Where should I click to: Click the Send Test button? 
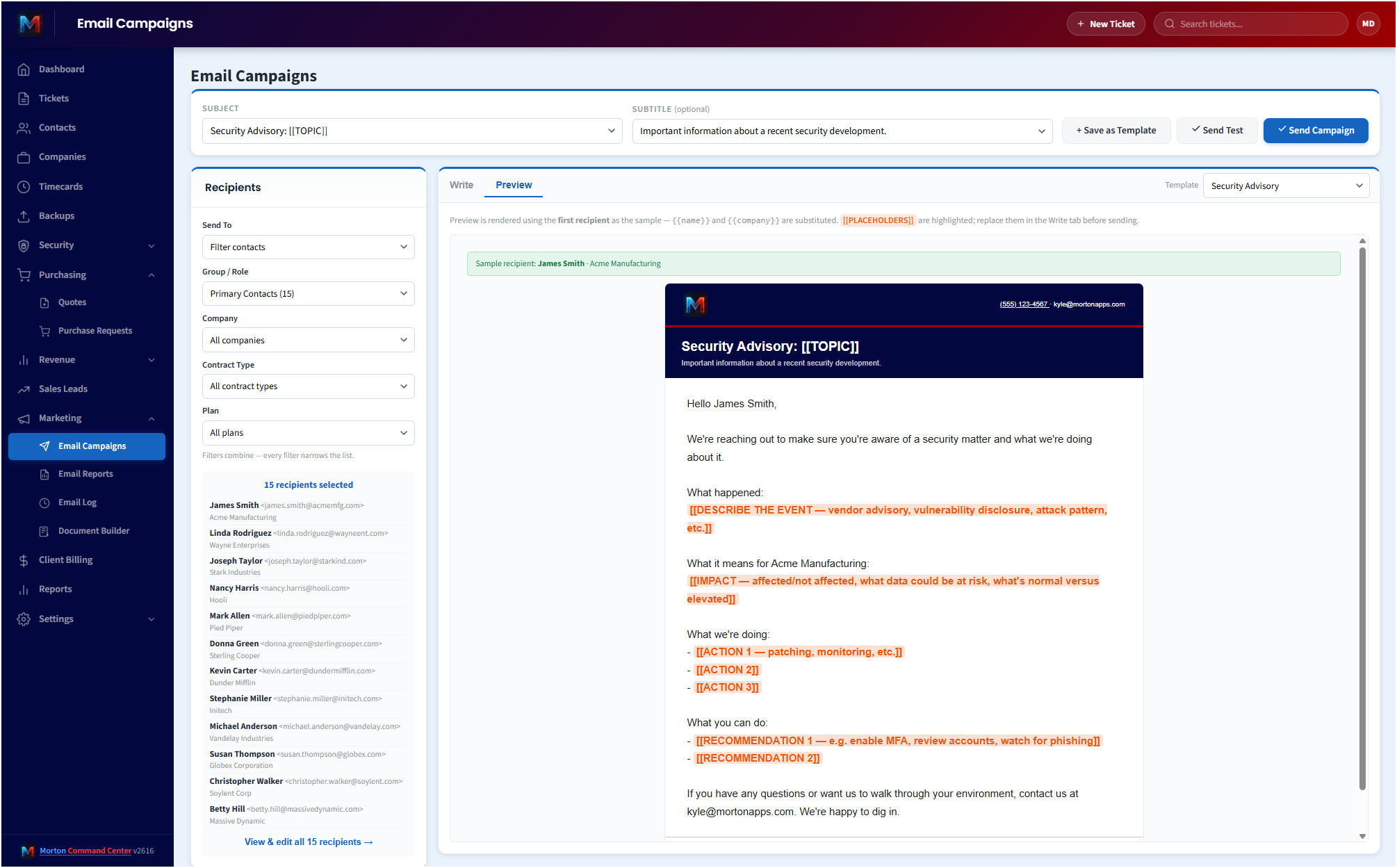tap(1217, 130)
